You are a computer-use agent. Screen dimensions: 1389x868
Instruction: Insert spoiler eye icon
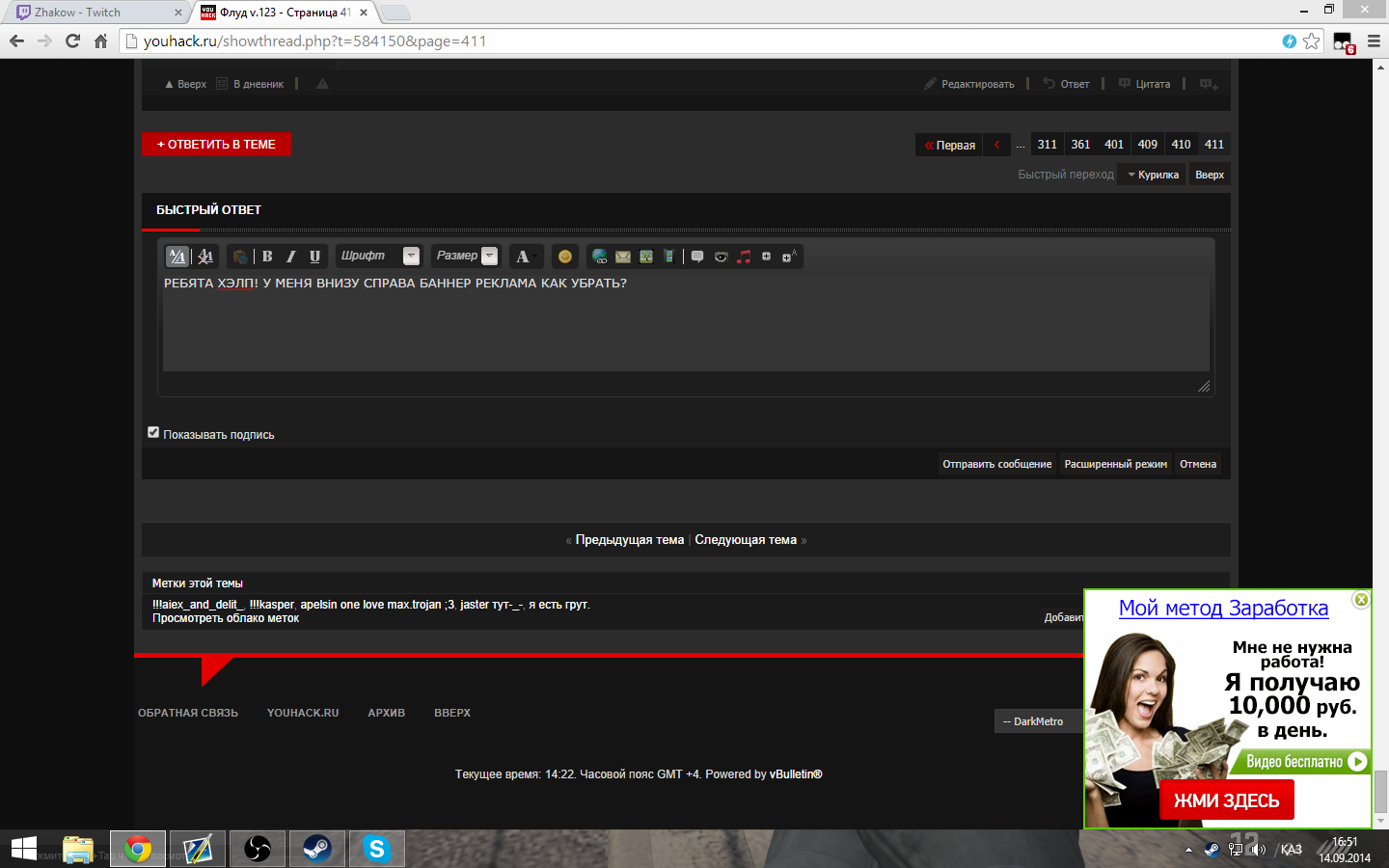click(721, 257)
